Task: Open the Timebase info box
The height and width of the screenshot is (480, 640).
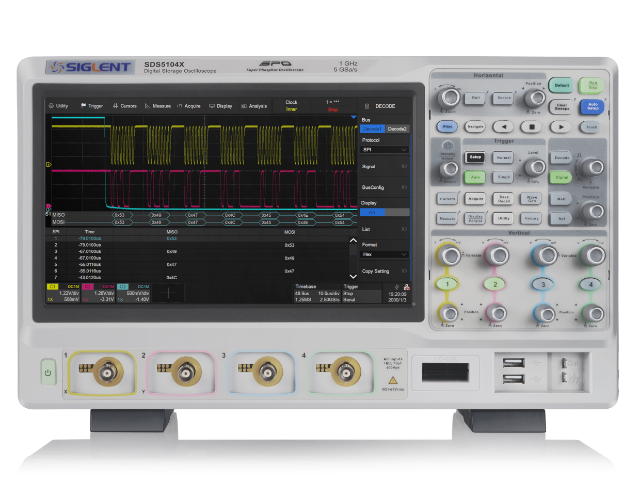Action: click(x=317, y=293)
